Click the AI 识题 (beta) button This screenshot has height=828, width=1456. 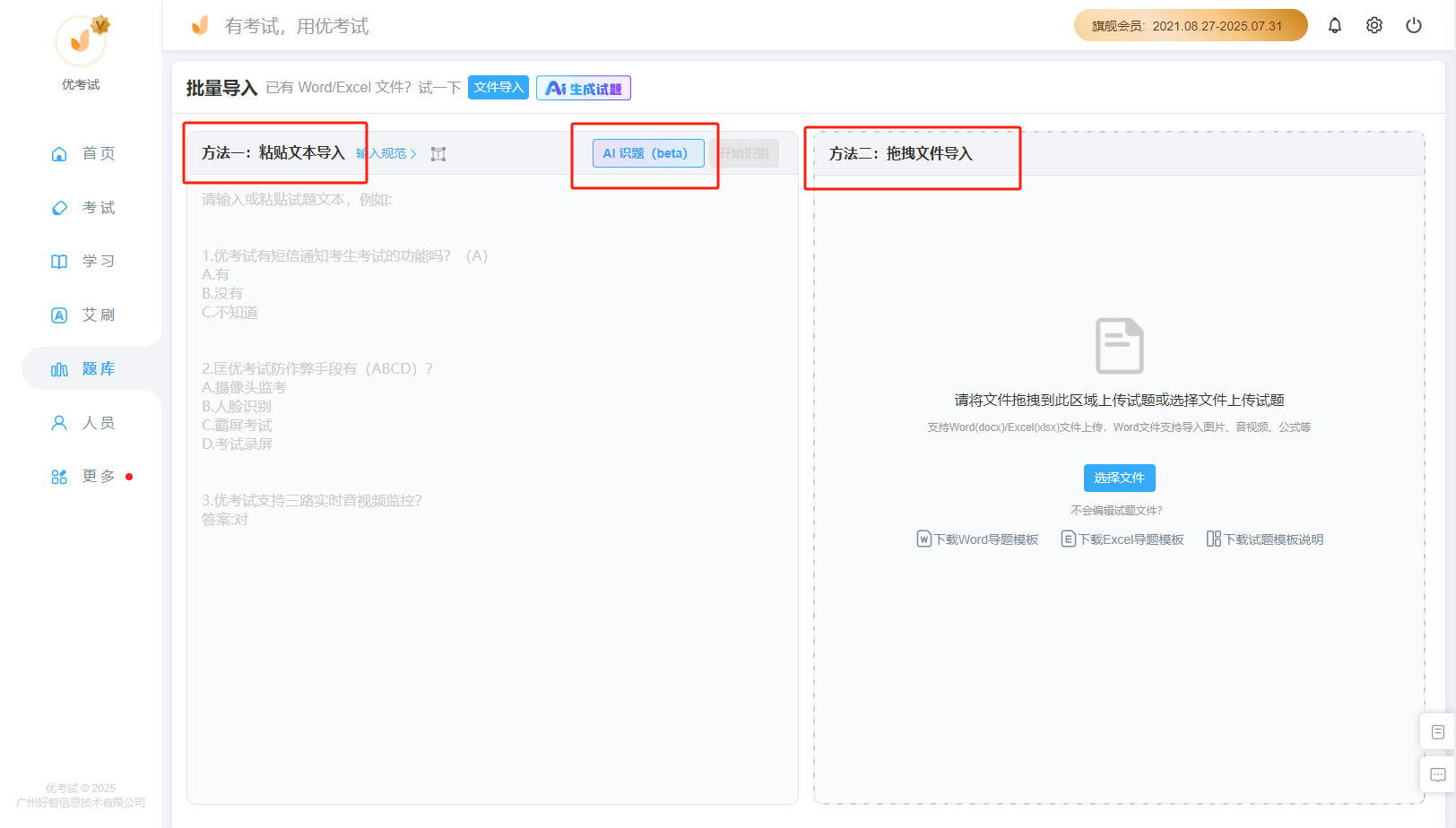[648, 153]
